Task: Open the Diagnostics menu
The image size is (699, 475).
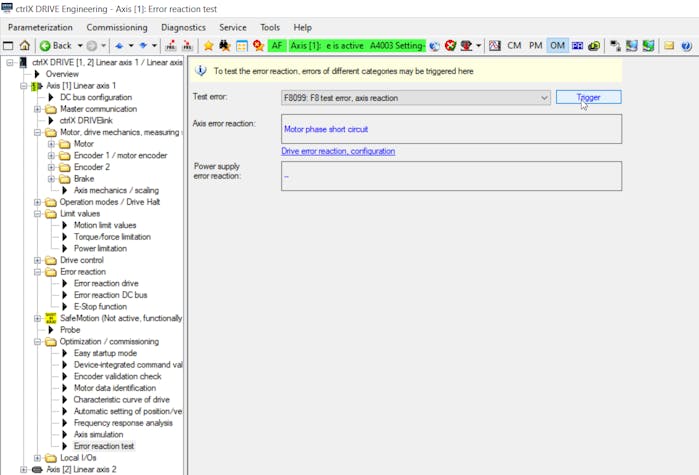Action: (x=183, y=27)
